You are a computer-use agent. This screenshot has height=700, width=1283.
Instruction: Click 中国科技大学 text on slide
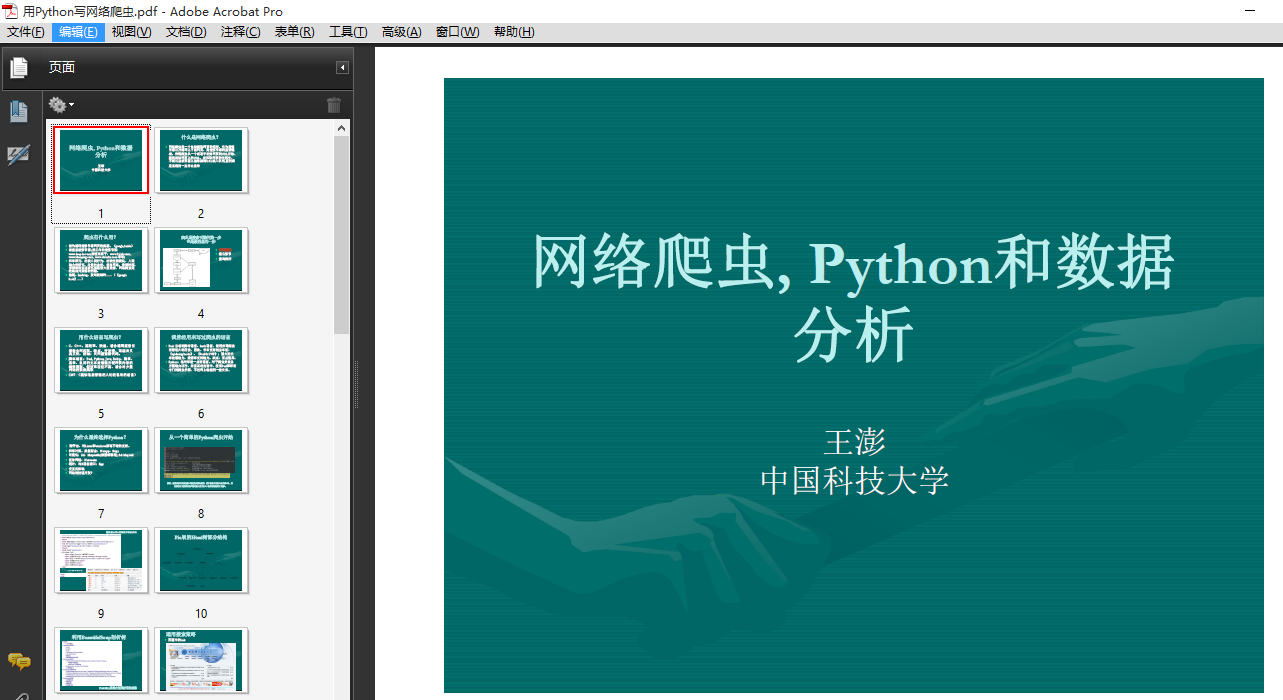pos(854,480)
